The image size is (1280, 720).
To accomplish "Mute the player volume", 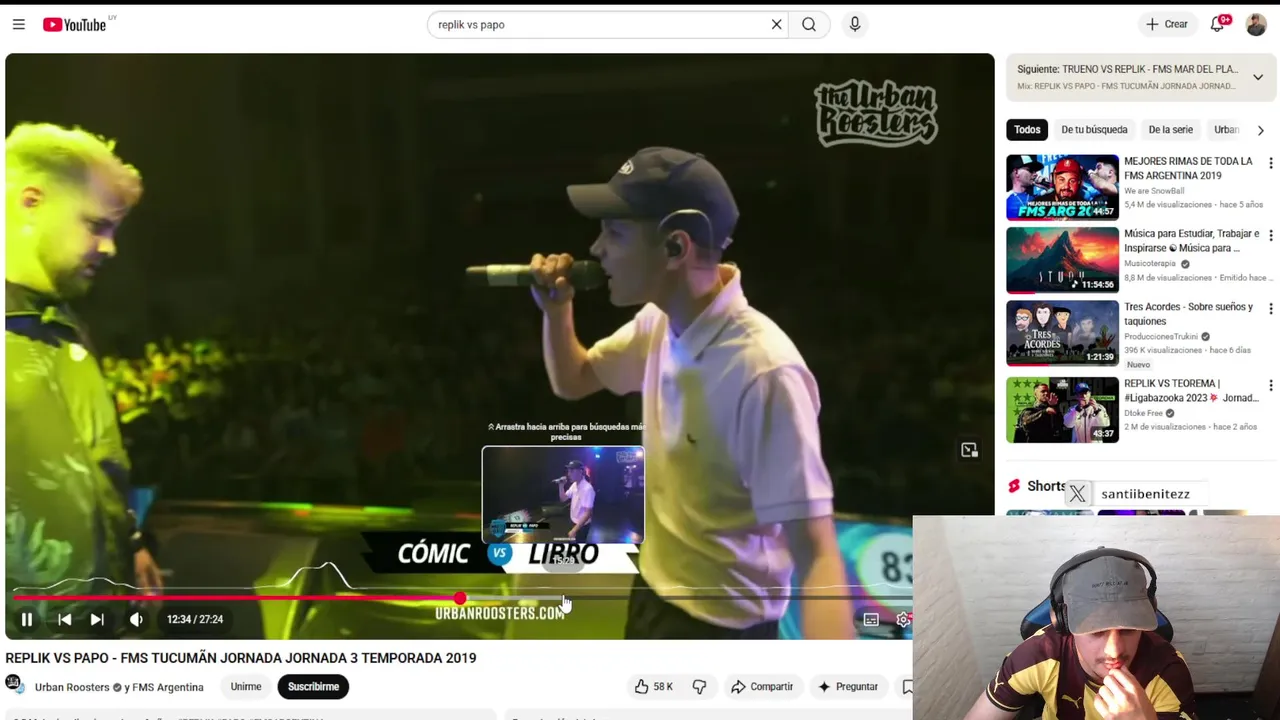I will point(136,619).
